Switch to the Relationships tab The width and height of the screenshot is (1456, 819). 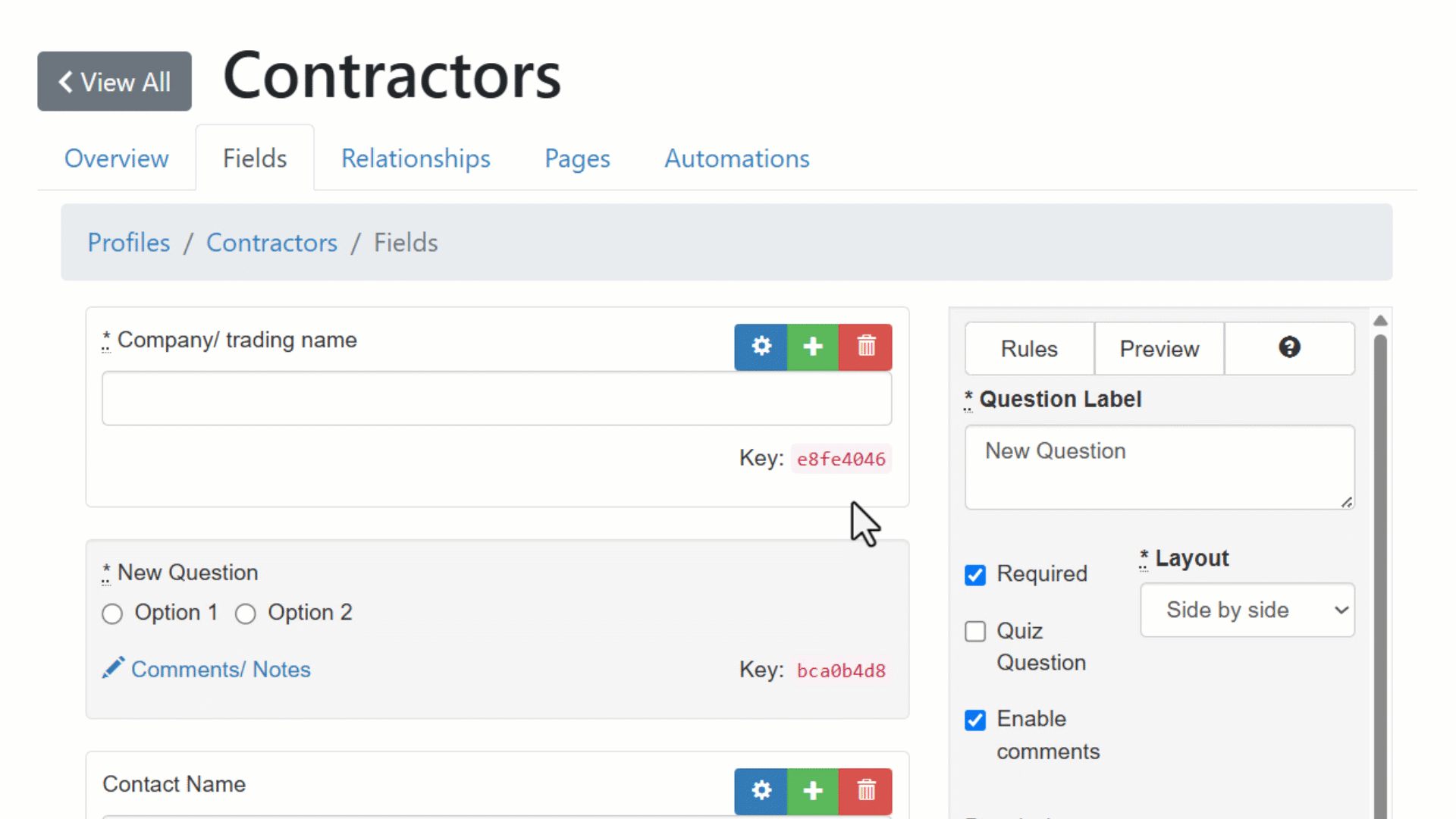(416, 158)
